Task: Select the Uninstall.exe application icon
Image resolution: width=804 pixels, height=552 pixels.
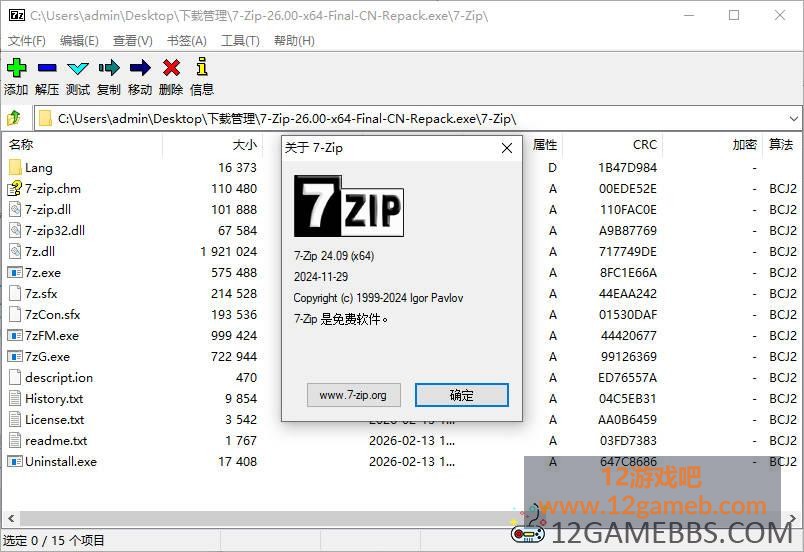Action: [x=15, y=461]
